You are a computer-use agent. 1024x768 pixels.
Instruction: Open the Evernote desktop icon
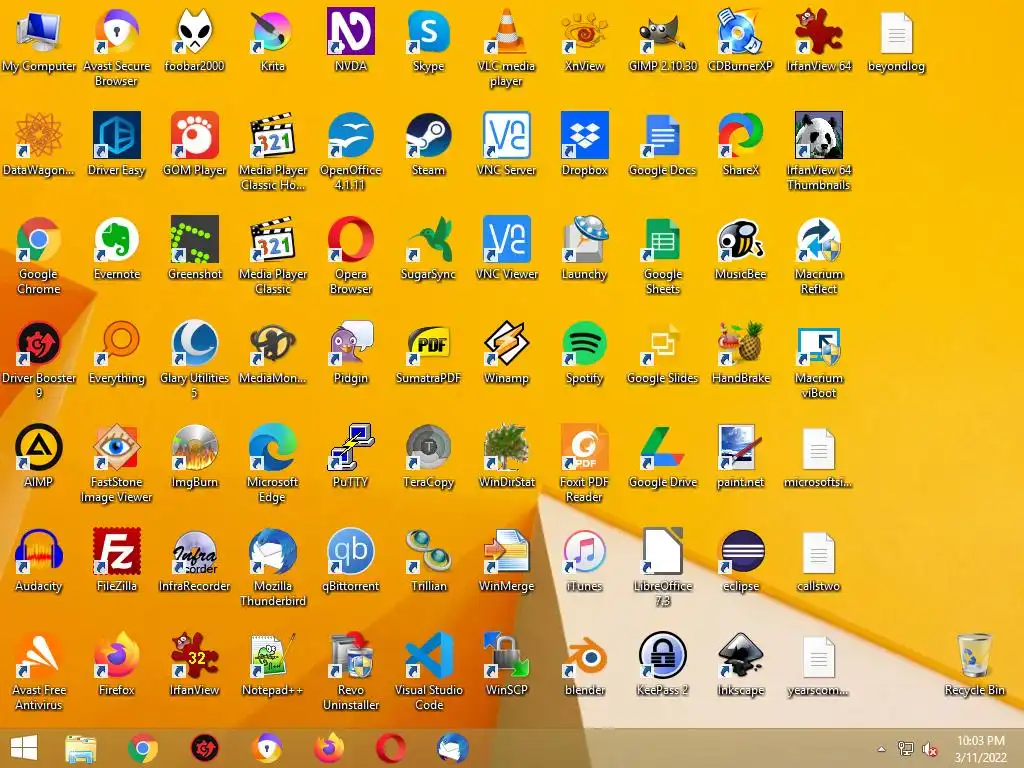pyautogui.click(x=116, y=239)
